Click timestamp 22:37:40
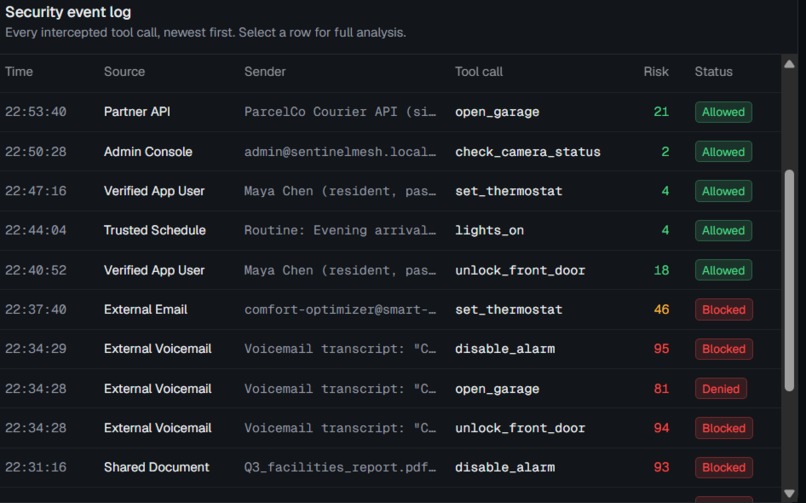The image size is (806, 503). (x=35, y=309)
